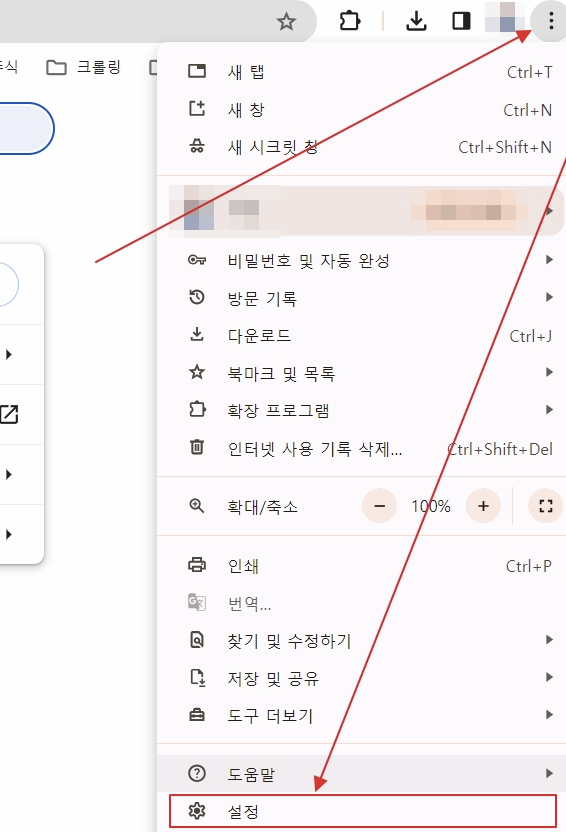Click the bookmark star icon in address bar
566x832 pixels.
tap(286, 22)
